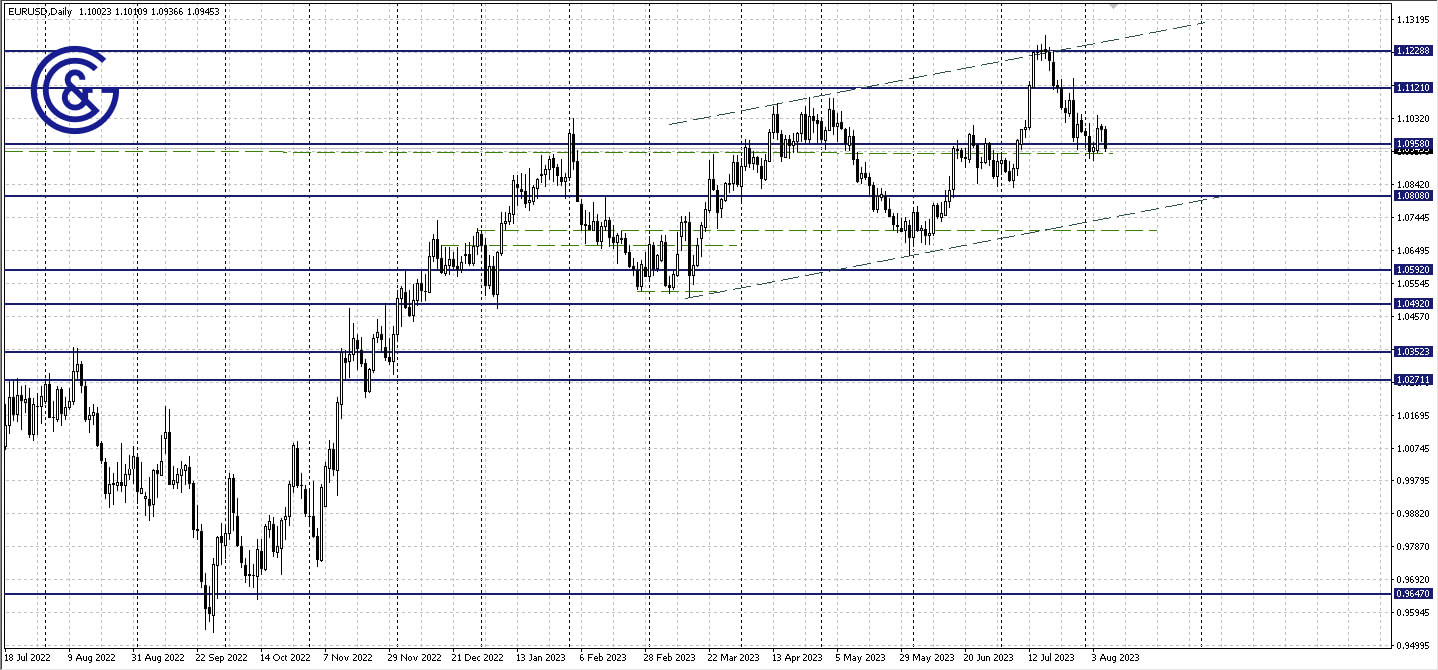Select the 1.02711 horizontal line tag
The height and width of the screenshot is (670, 1438).
click(1412, 379)
